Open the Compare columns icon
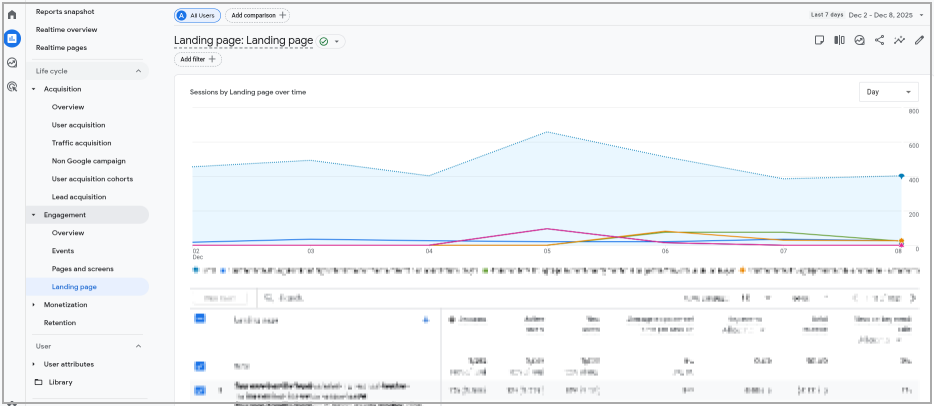The width and height of the screenshot is (934, 406). click(x=839, y=41)
